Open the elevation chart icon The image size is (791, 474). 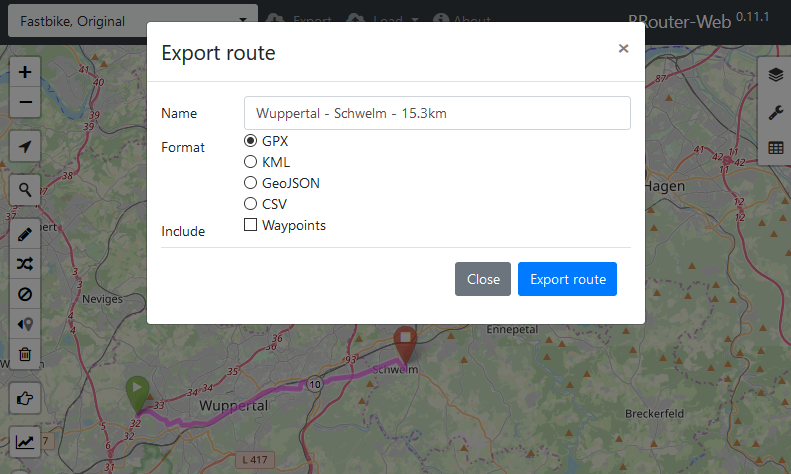pos(25,441)
